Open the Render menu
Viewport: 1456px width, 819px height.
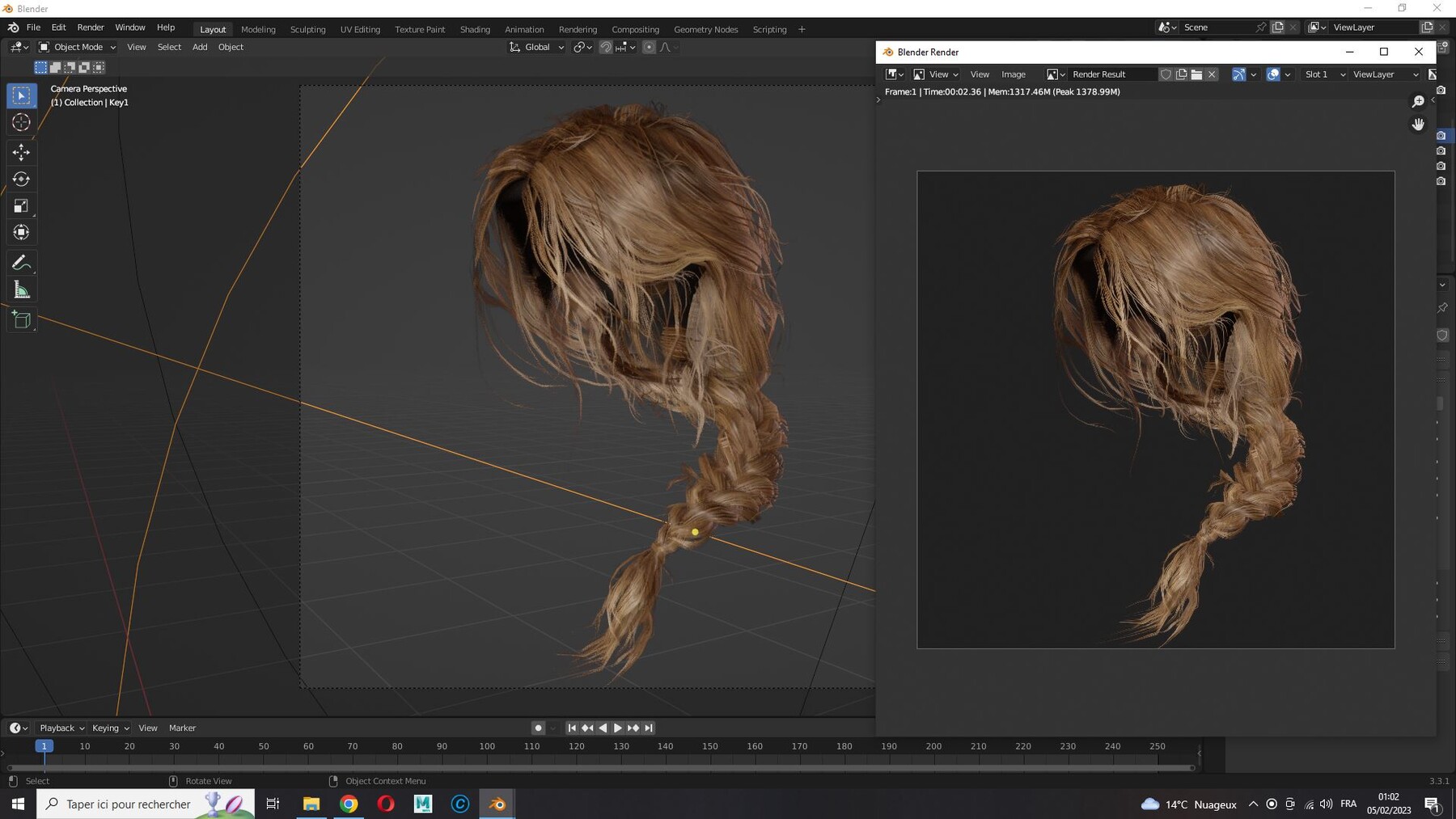point(91,27)
